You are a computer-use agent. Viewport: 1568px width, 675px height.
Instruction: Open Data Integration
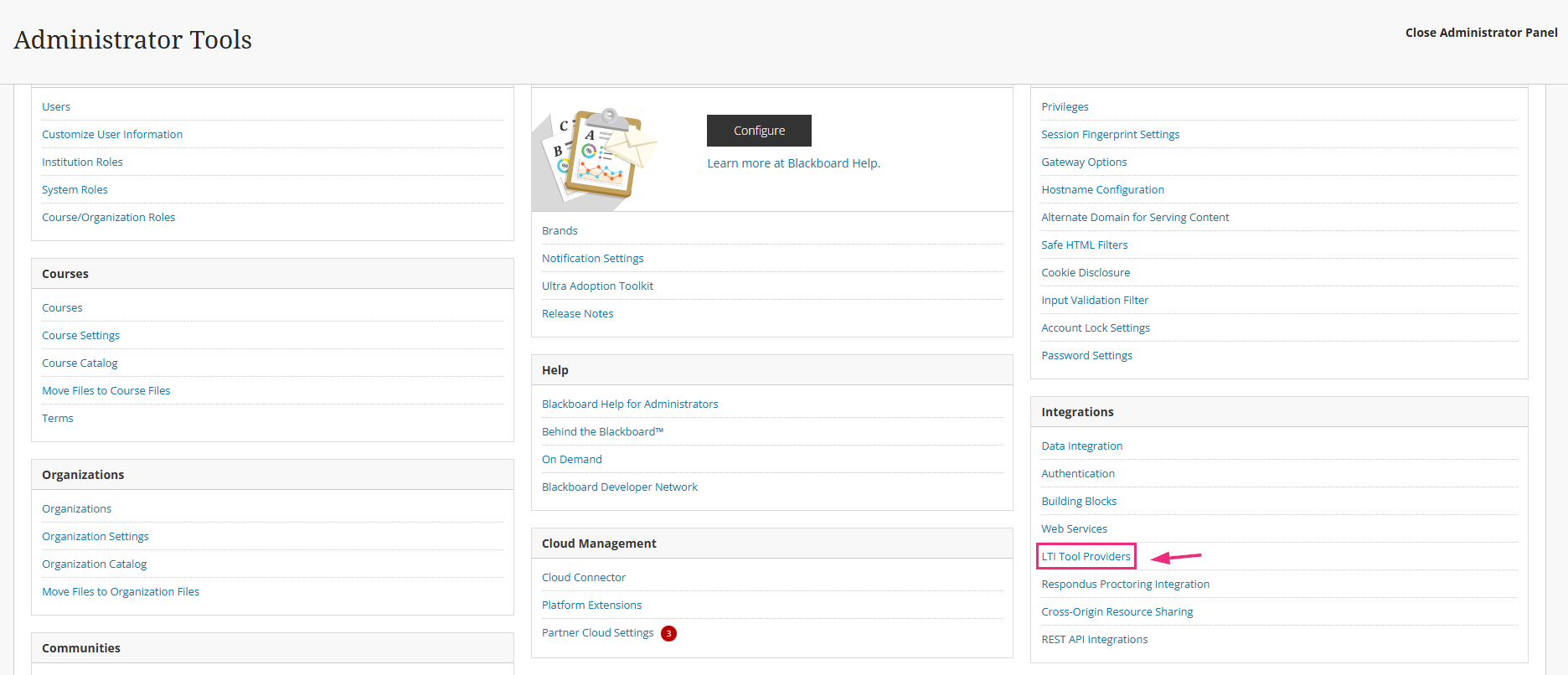click(1081, 446)
